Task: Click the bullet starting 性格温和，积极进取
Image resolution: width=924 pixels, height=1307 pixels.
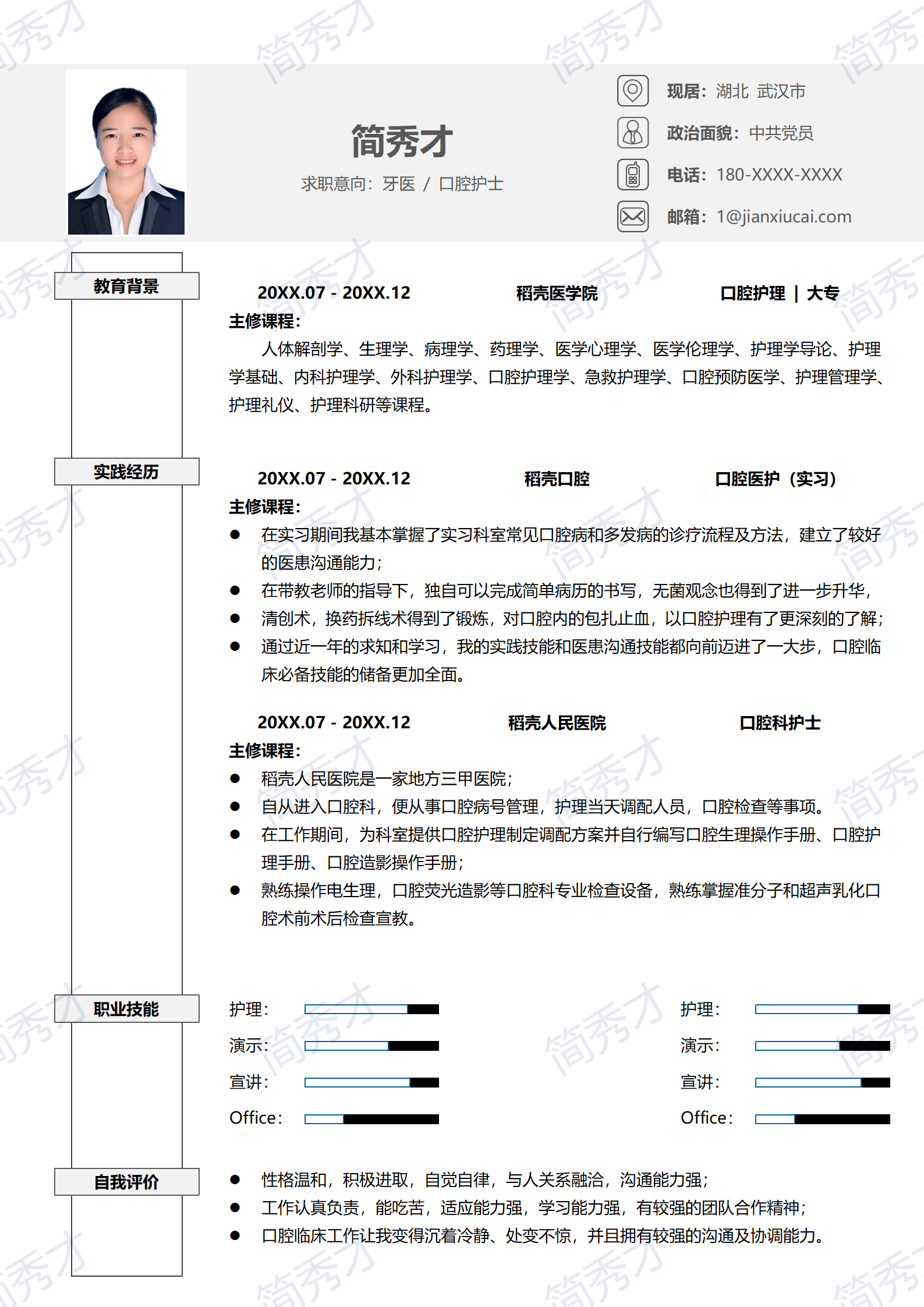Action: (x=484, y=1180)
